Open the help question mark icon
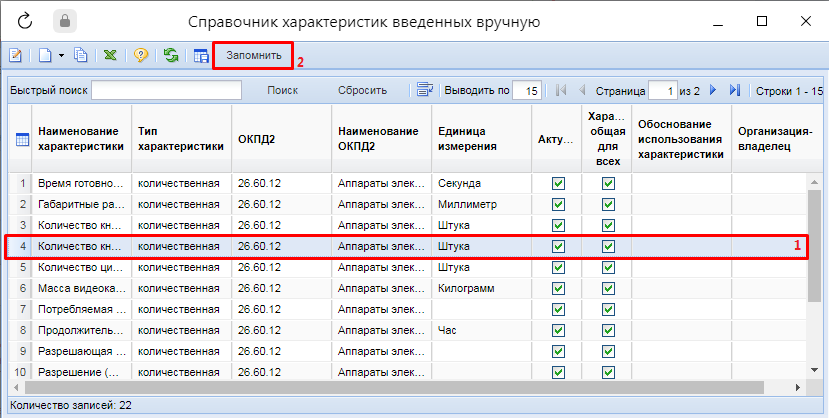The image size is (829, 418). coord(141,56)
